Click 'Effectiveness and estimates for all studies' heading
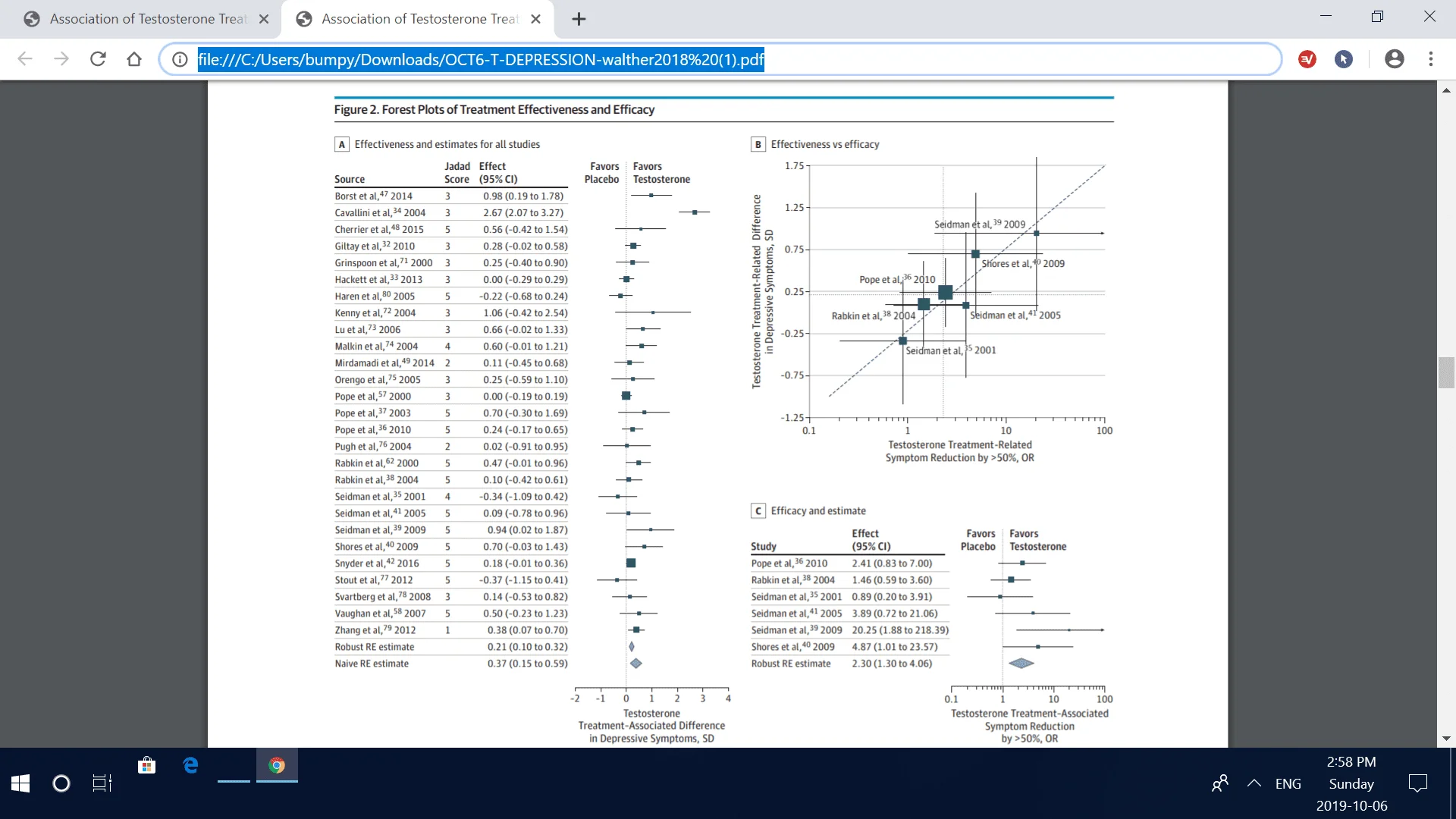The image size is (1456, 819). tap(447, 144)
